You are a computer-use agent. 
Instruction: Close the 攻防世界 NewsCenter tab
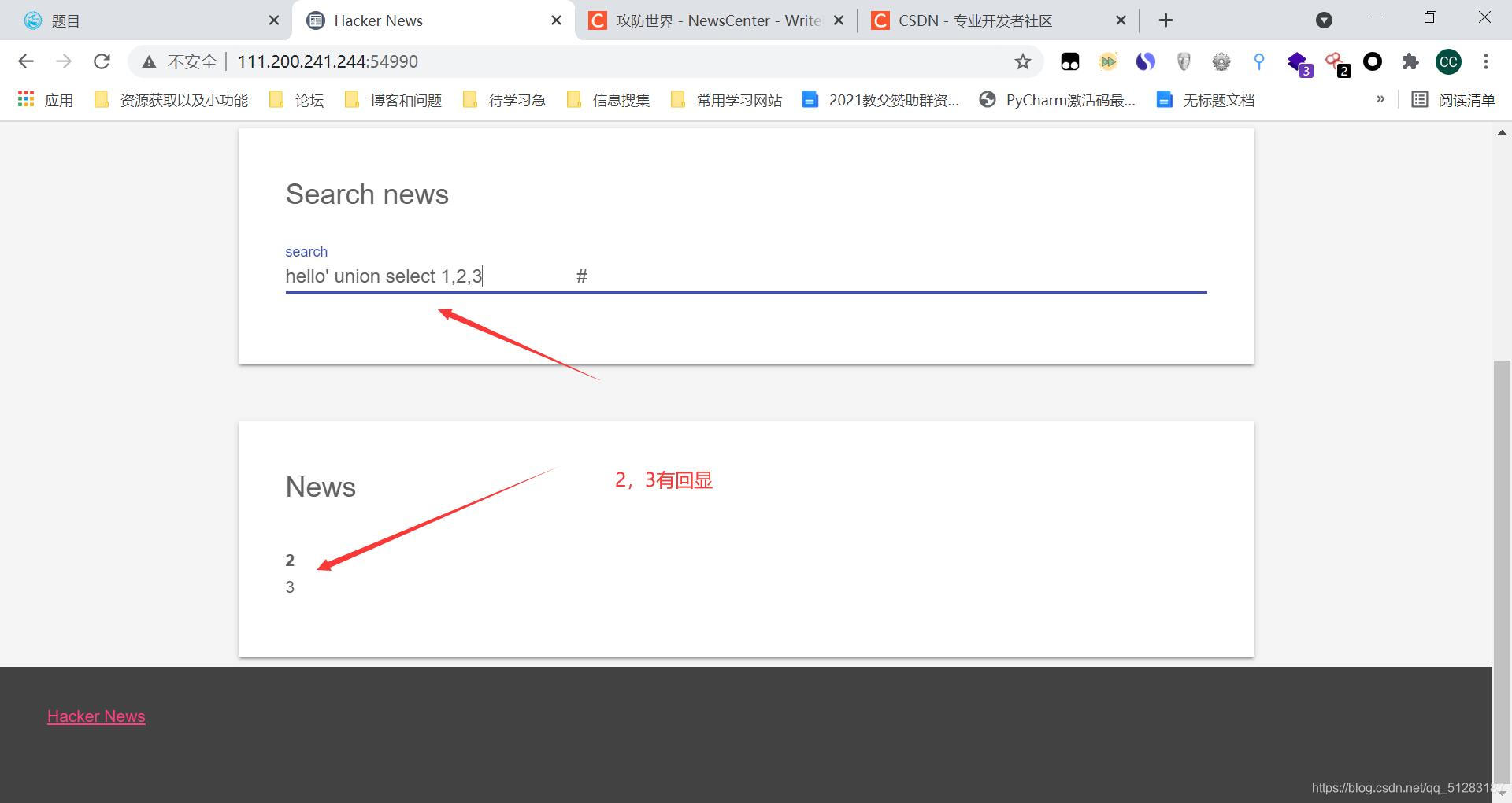839,20
